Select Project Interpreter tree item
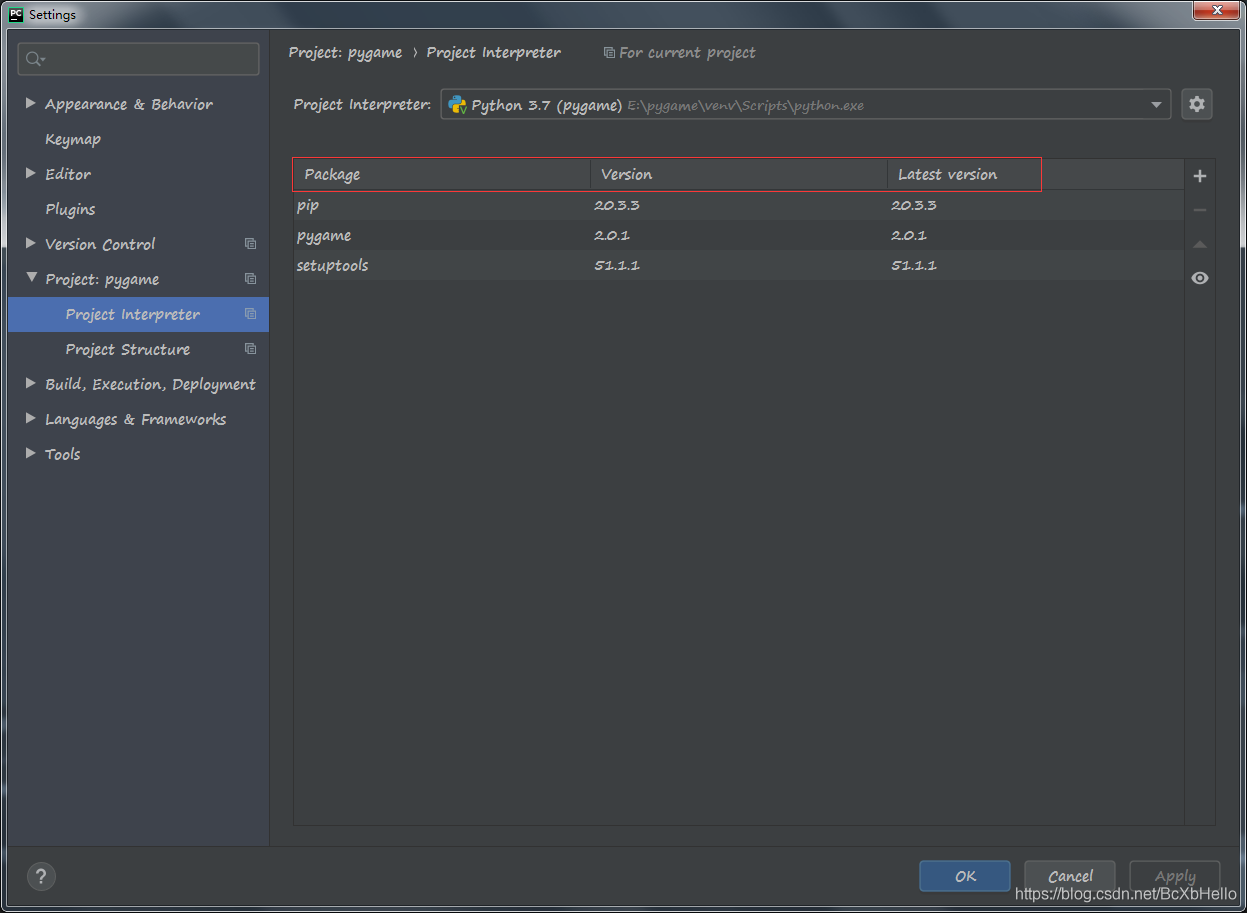1247x913 pixels. pos(138,314)
